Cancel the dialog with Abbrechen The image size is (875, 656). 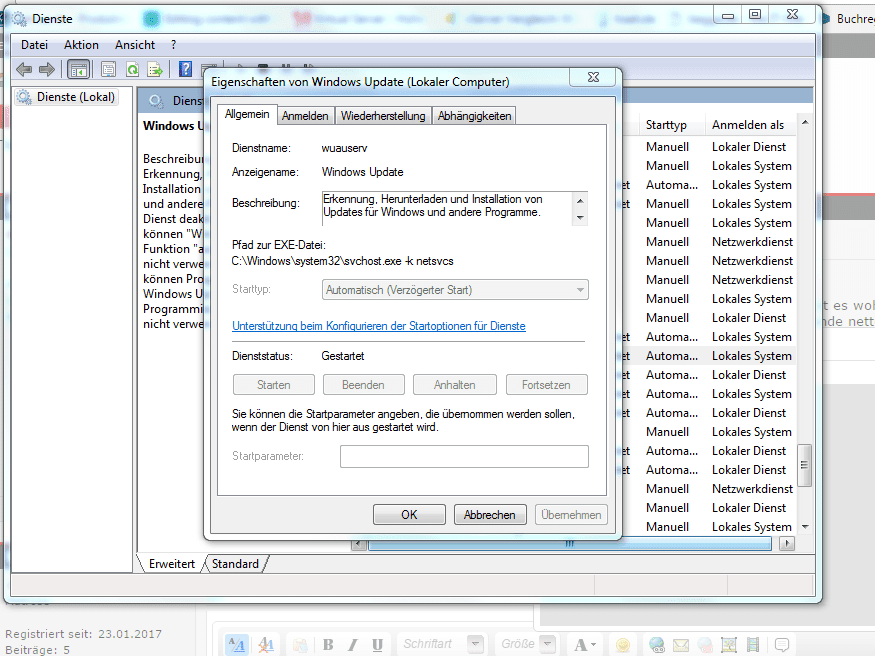489,514
